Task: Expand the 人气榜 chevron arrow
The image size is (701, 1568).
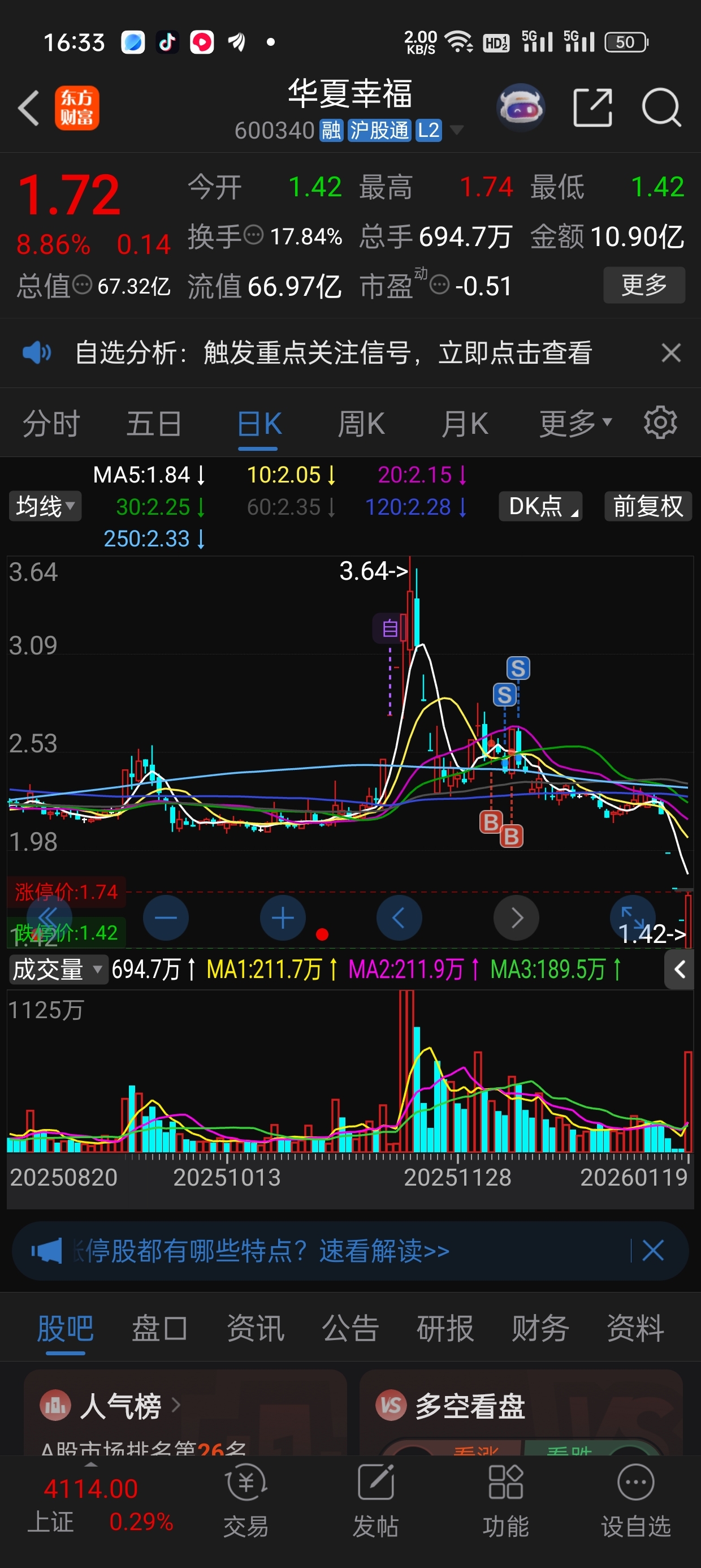Action: 175,1405
